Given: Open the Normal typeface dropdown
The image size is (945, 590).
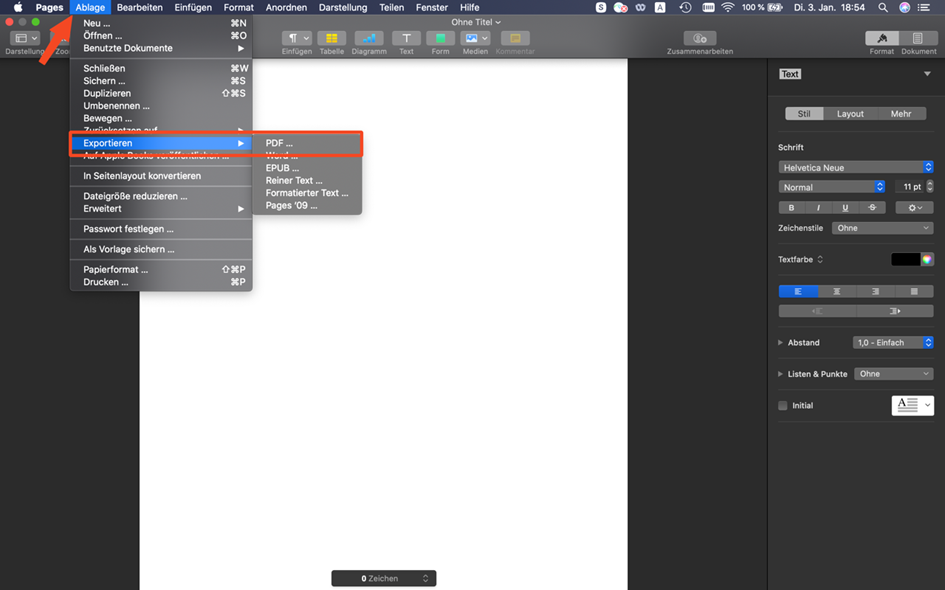Looking at the screenshot, I should tap(832, 187).
